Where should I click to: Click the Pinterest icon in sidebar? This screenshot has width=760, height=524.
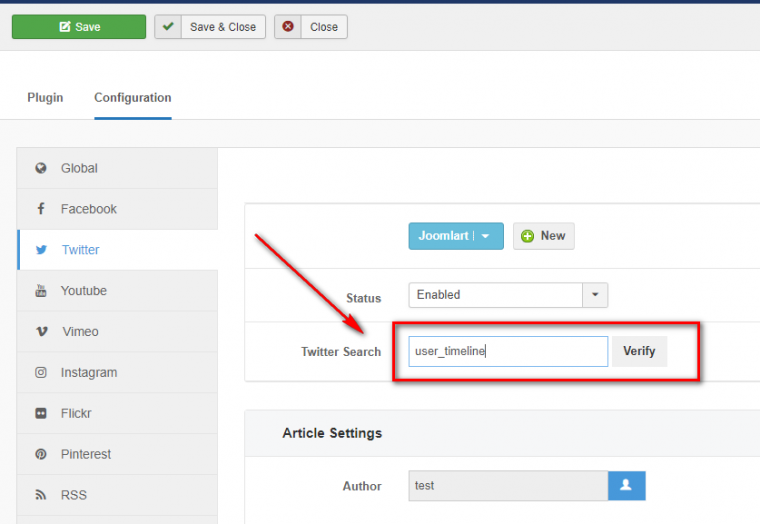tap(41, 454)
